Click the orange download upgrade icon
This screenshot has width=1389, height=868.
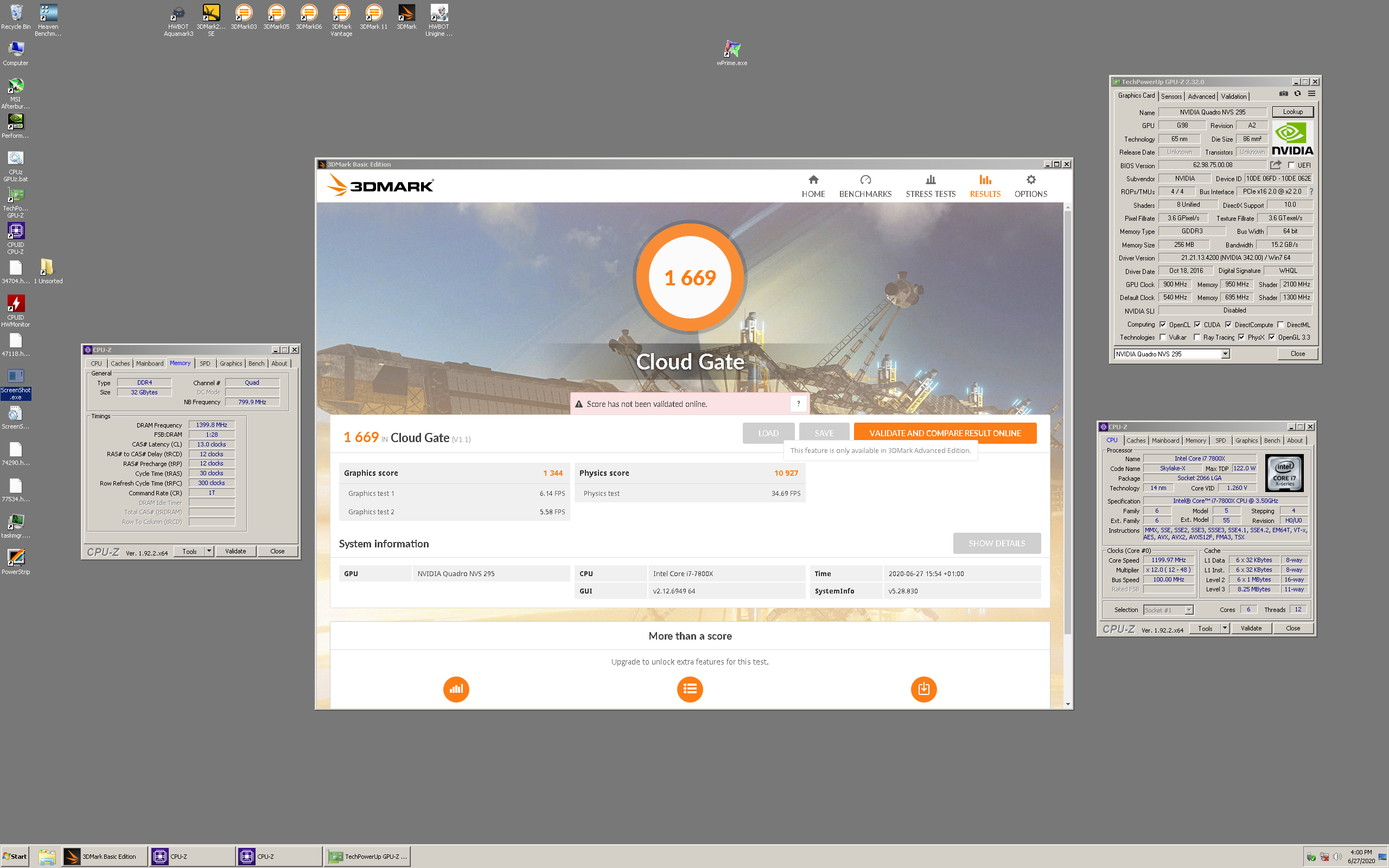[923, 689]
